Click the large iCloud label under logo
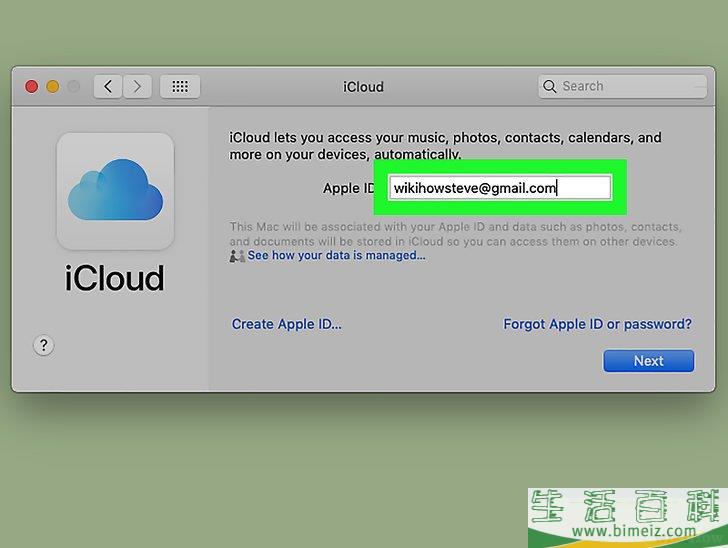 pyautogui.click(x=114, y=278)
